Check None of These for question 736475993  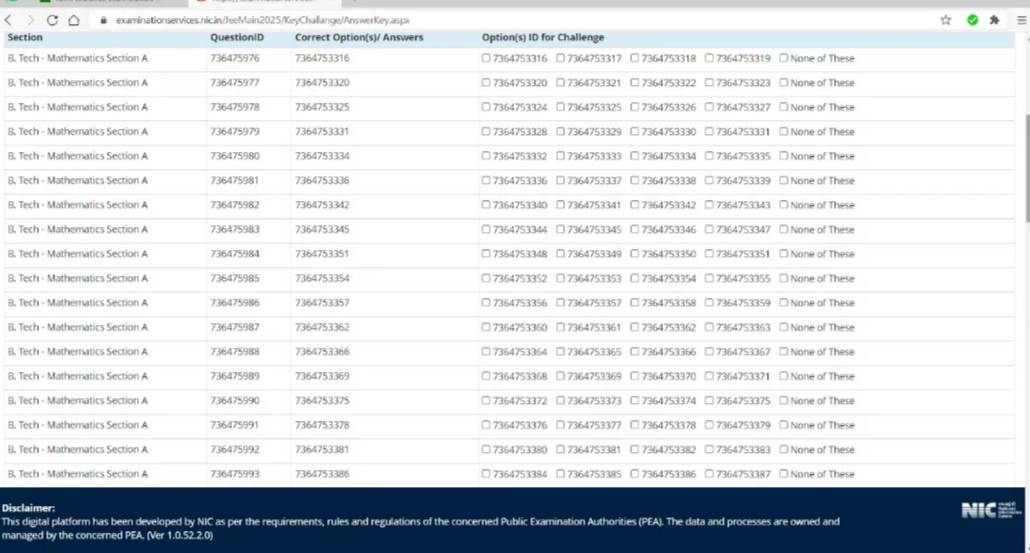click(784, 474)
